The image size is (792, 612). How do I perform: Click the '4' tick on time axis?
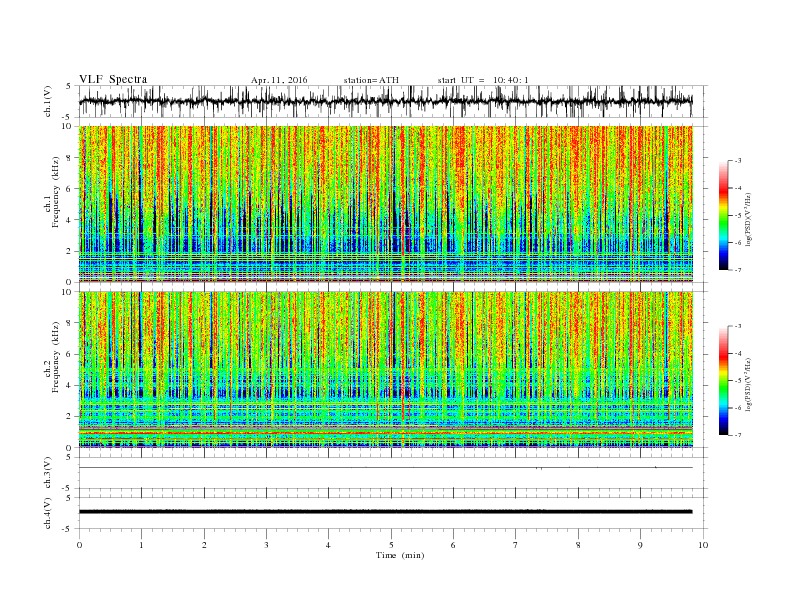point(328,545)
